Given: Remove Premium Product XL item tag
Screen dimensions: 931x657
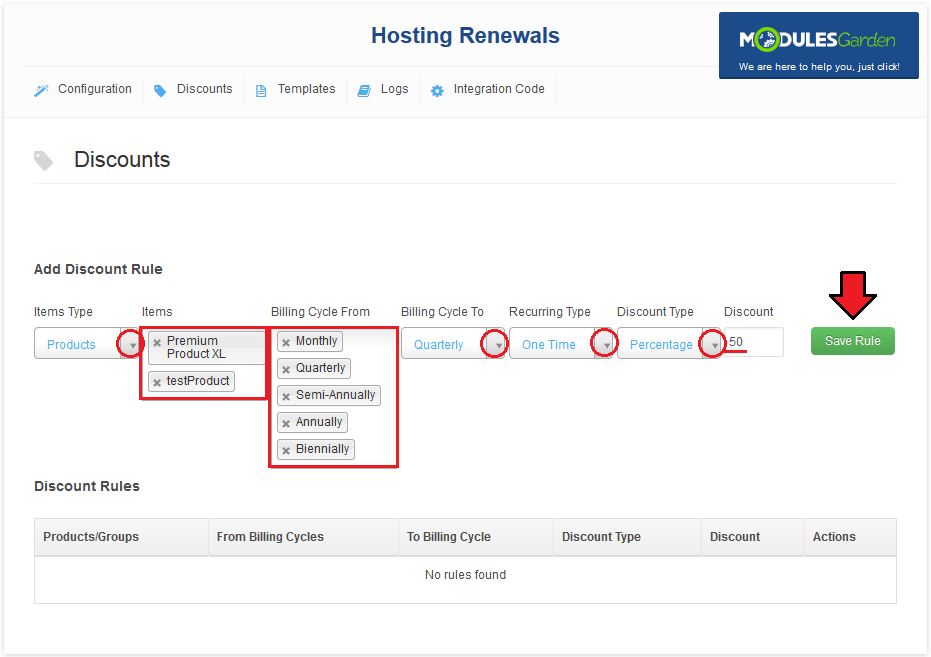Looking at the screenshot, I should pos(157,342).
